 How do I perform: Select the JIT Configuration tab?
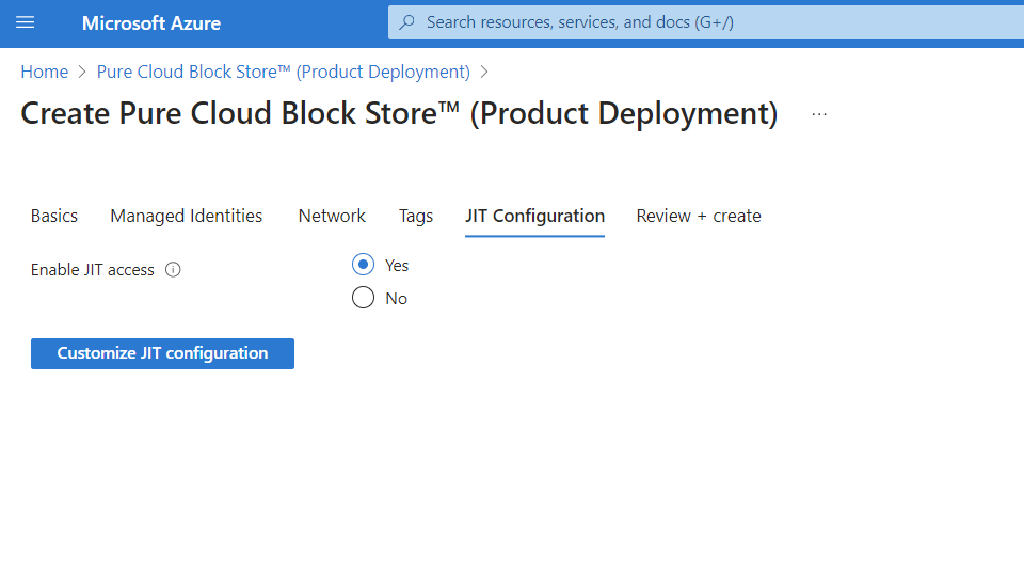[x=534, y=215]
